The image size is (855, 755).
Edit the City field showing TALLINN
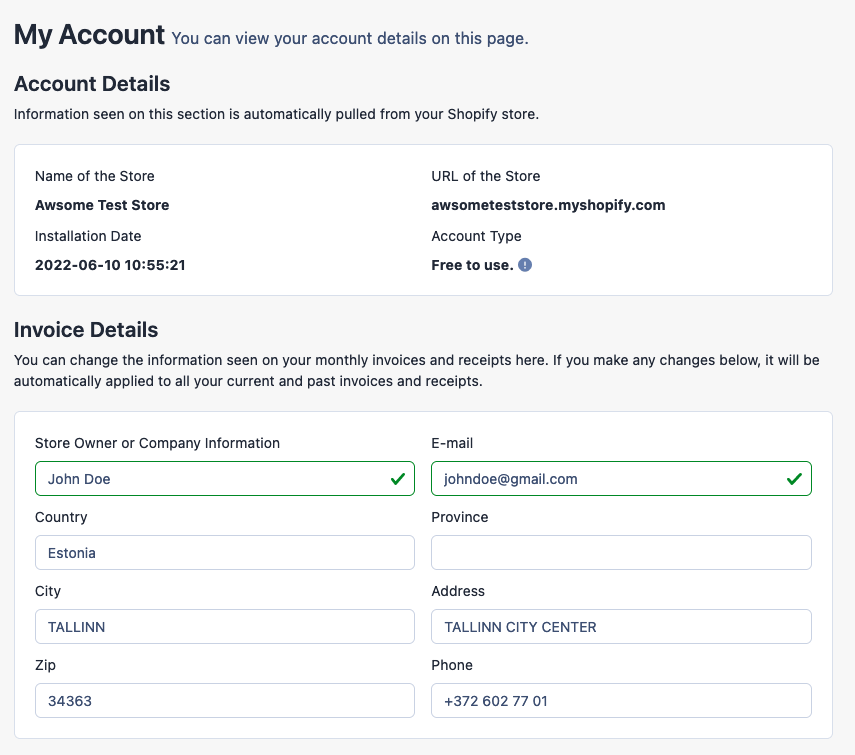(x=225, y=626)
